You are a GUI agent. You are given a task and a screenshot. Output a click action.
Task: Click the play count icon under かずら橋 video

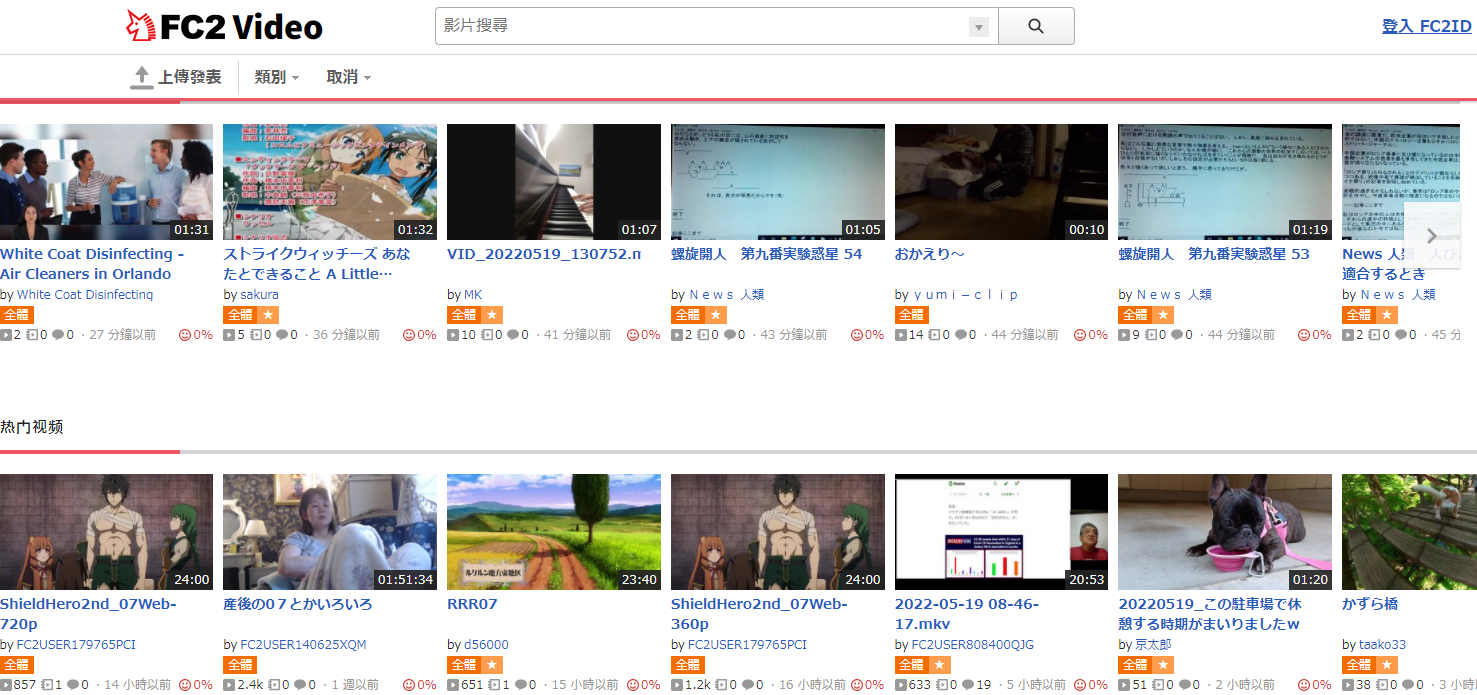pos(1348,685)
